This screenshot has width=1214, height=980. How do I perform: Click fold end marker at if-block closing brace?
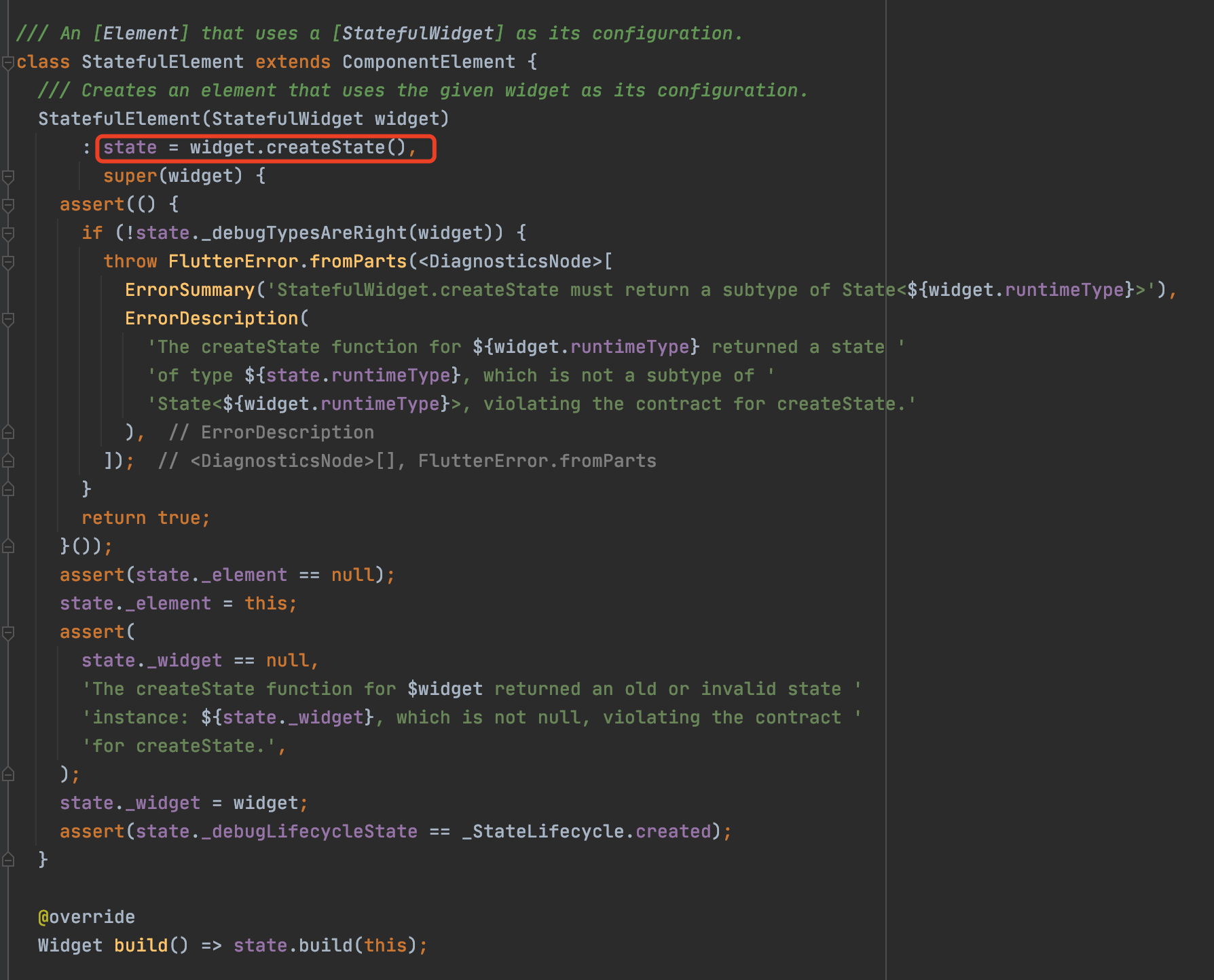coord(8,489)
